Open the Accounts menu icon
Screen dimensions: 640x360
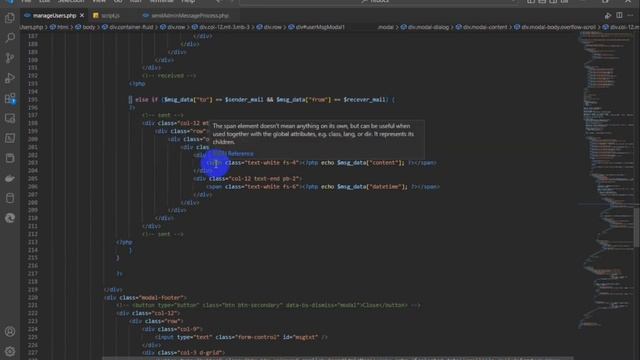[10, 331]
